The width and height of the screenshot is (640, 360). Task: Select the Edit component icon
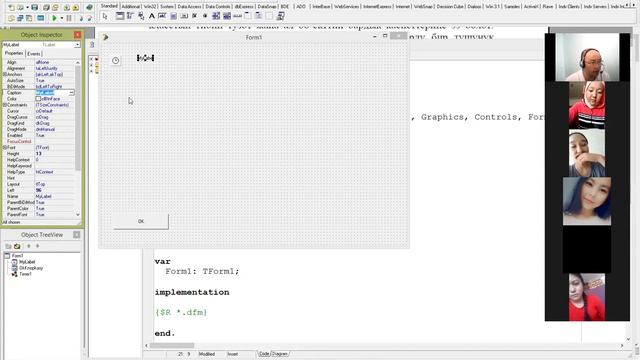[162, 16]
